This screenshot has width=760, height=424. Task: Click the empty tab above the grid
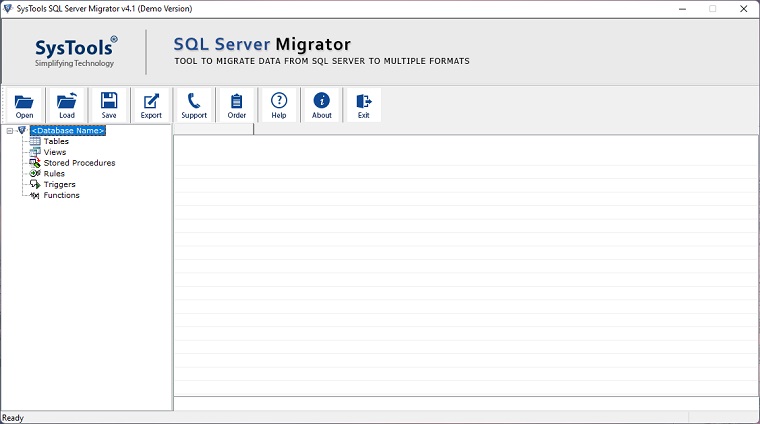point(213,129)
